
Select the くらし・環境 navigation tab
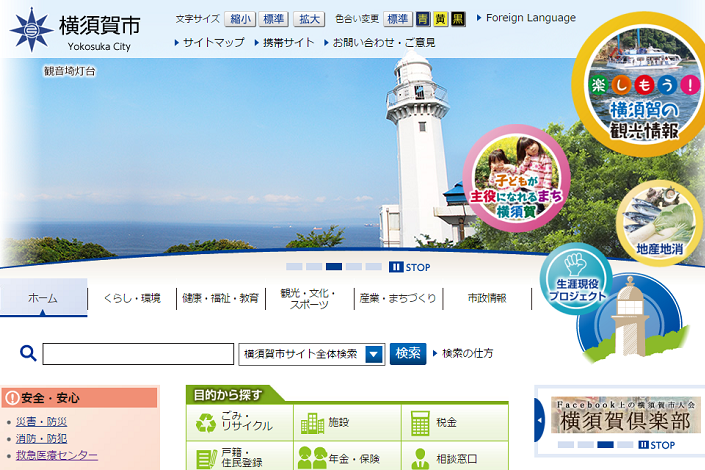pos(132,298)
